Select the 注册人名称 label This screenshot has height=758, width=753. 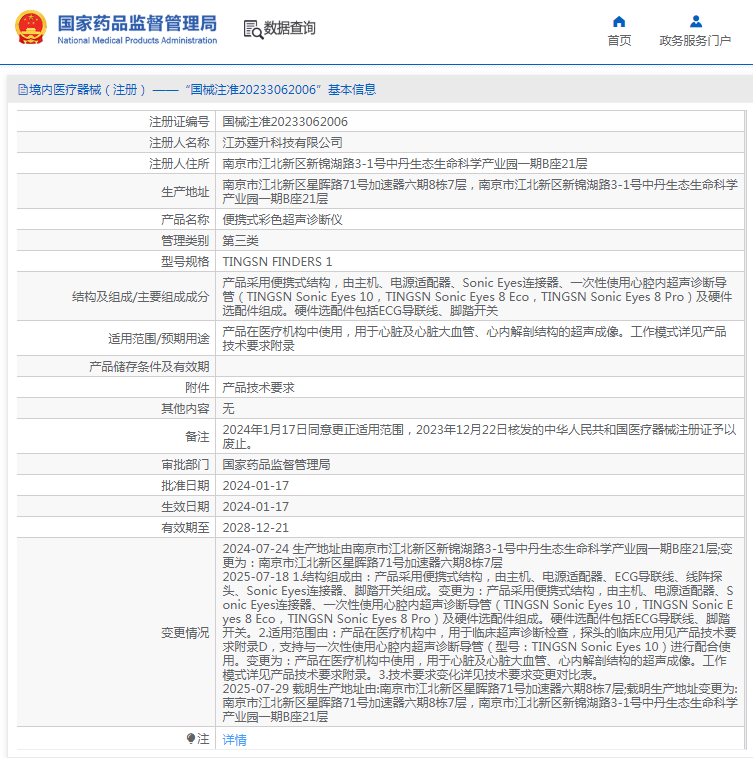(179, 143)
